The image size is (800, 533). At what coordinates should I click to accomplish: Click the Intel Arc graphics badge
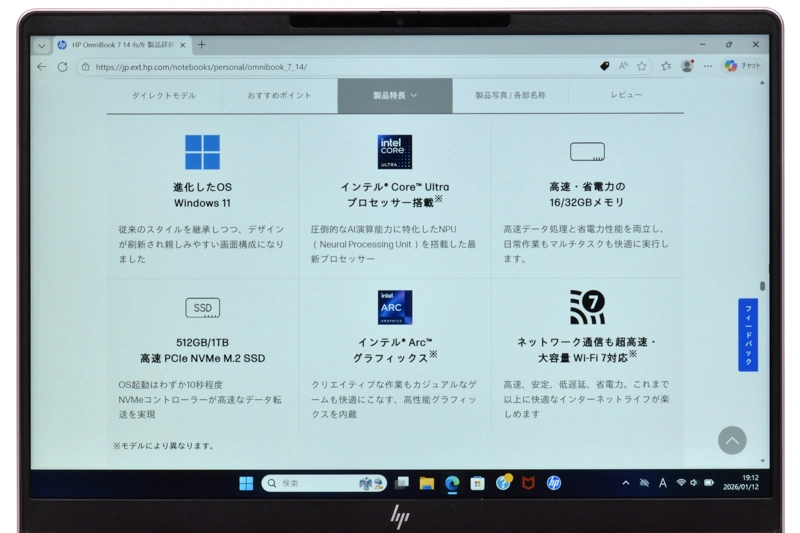click(x=395, y=308)
